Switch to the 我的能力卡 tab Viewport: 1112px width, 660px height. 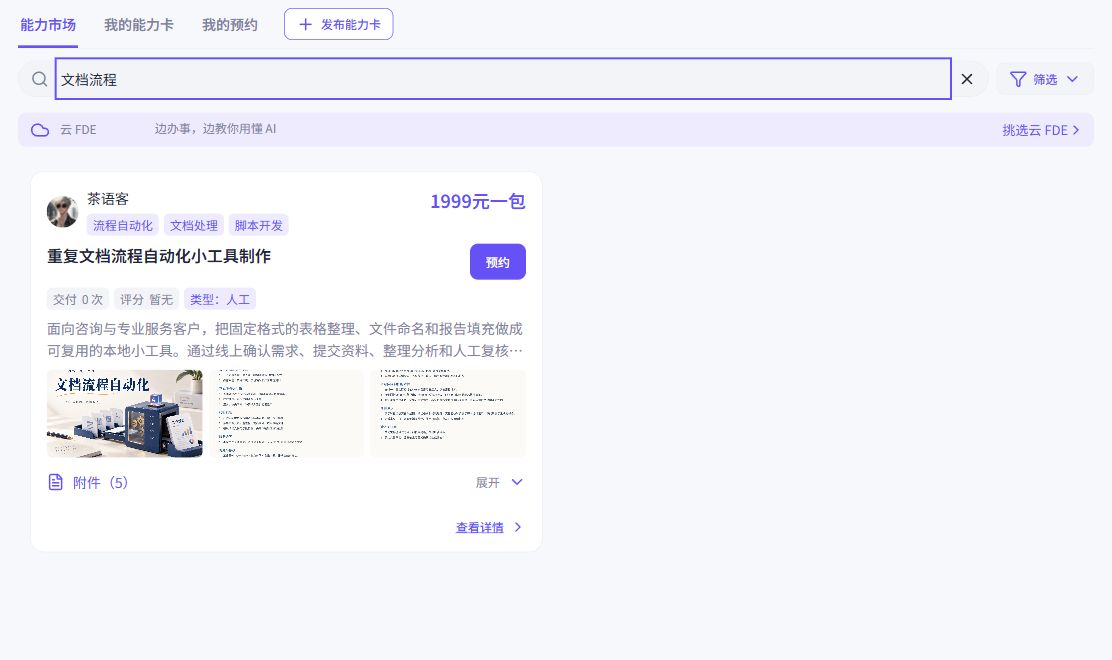(x=138, y=25)
